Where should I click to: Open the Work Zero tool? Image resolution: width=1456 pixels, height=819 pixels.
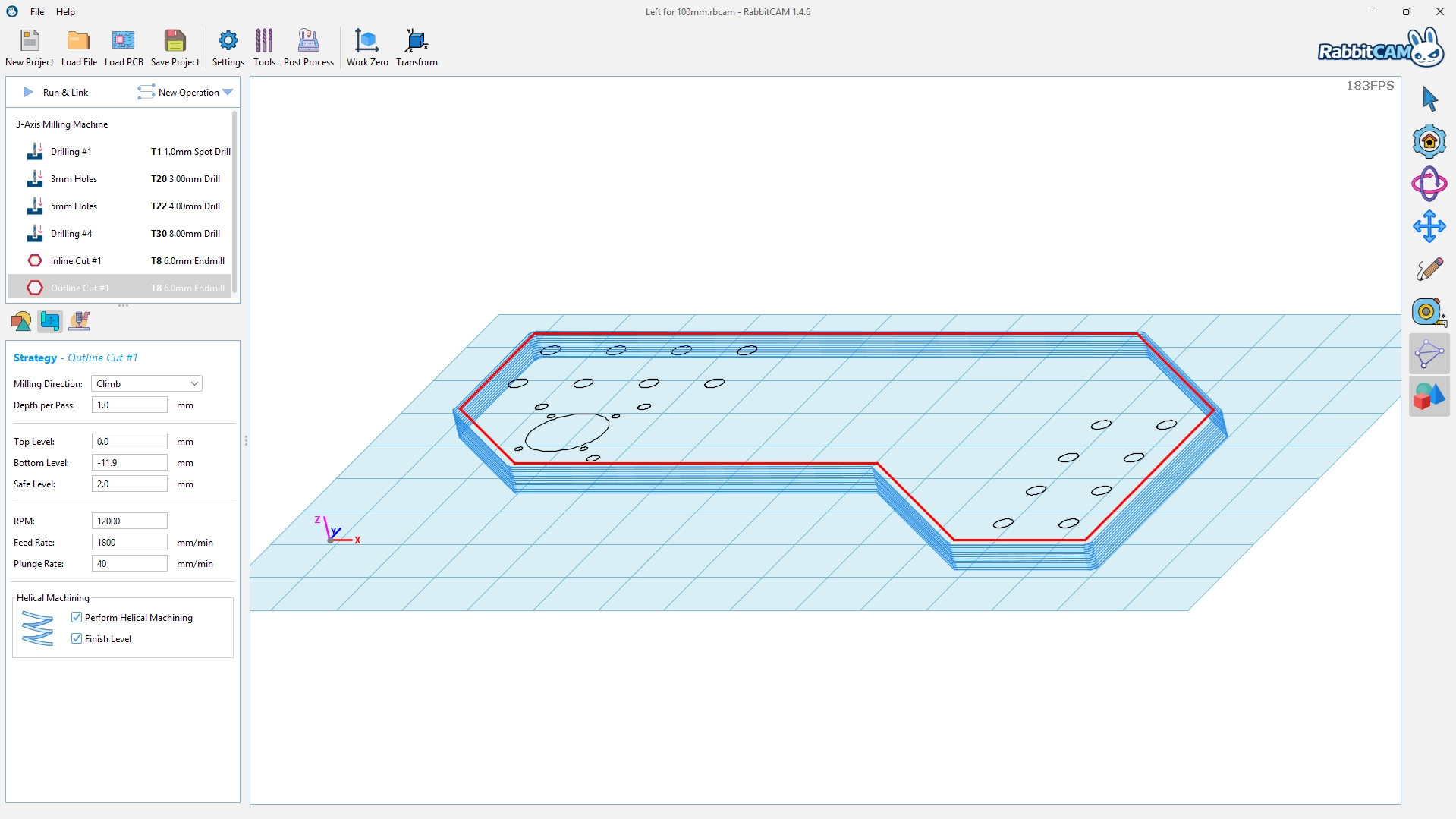367,48
